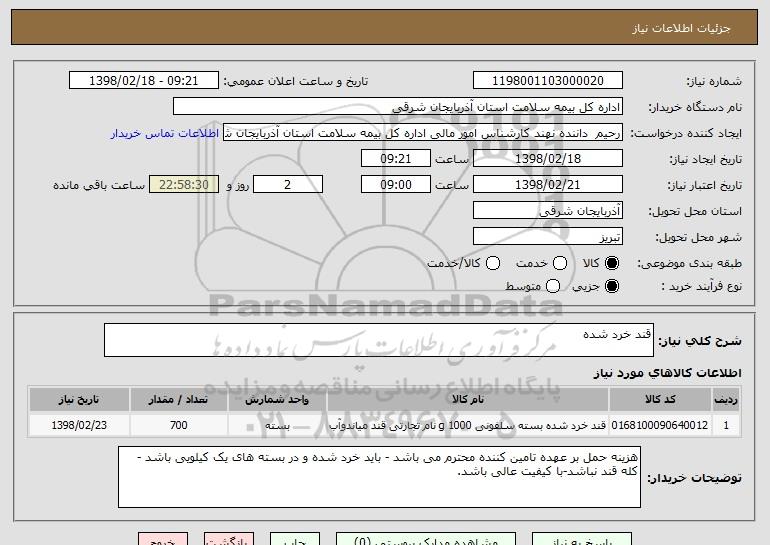Click the نام دستگاه خریدار field
This screenshot has height=545, width=770.
tap(398, 107)
